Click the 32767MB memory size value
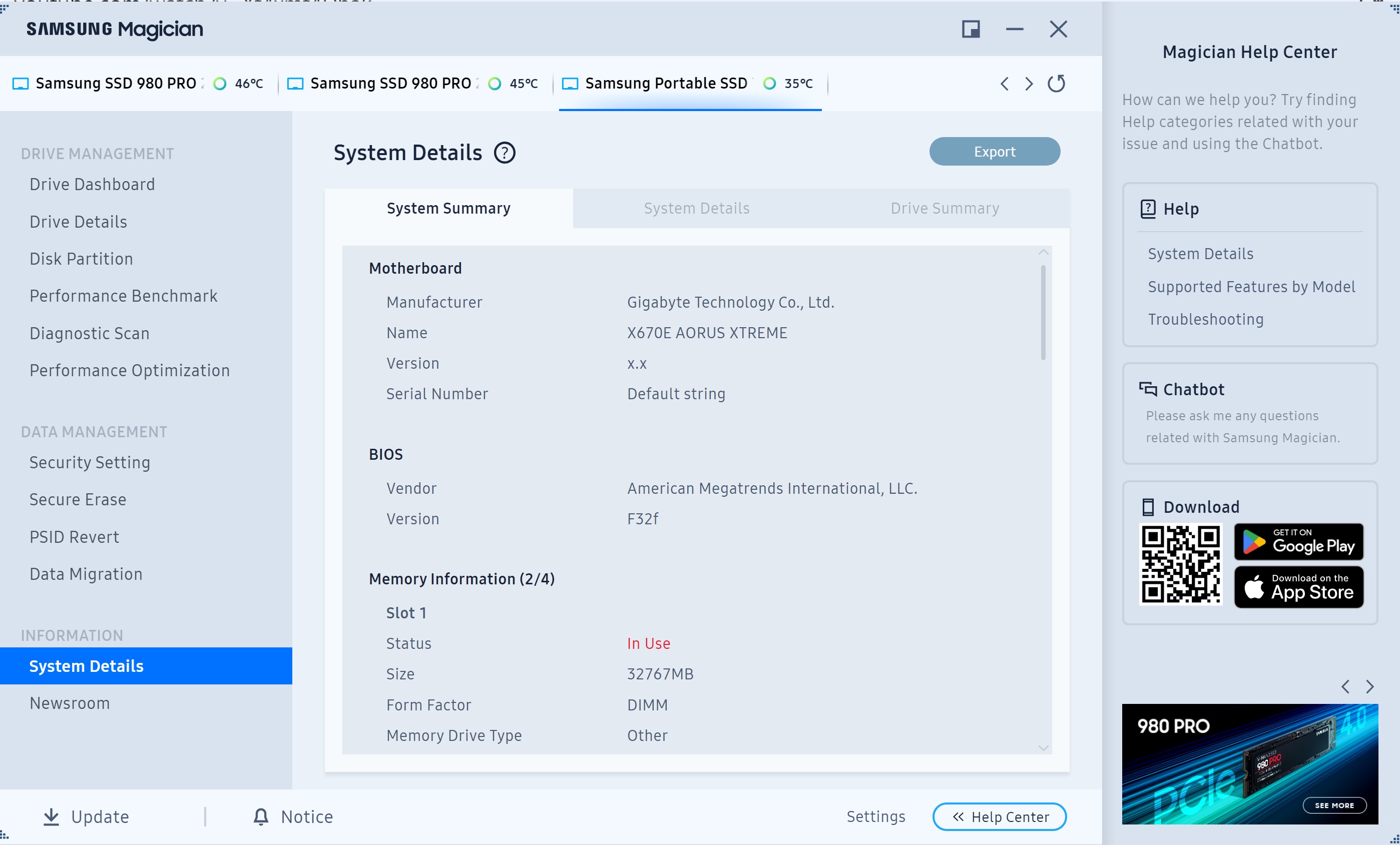1400x847 pixels. click(660, 674)
